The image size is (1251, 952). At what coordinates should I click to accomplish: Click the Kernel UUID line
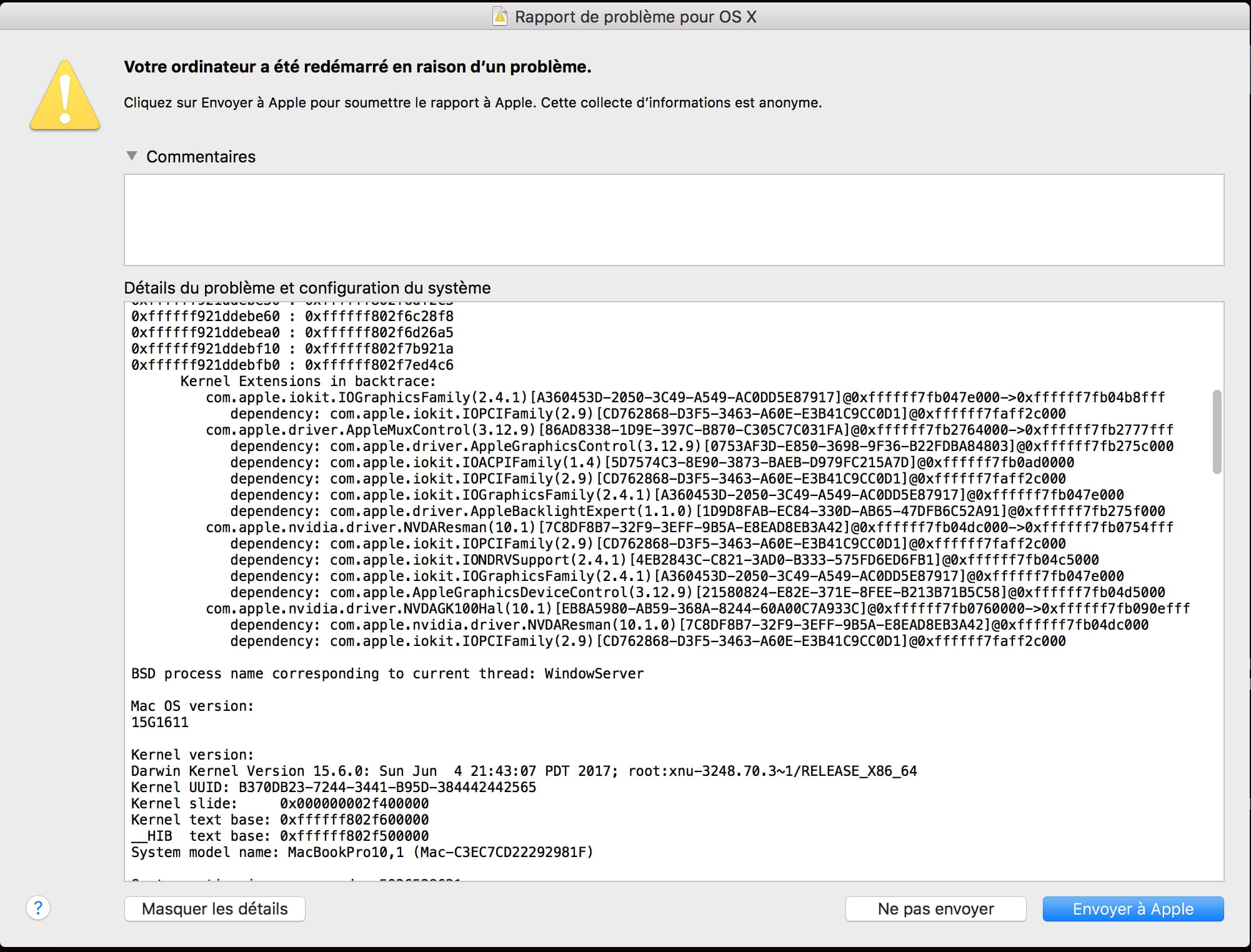tap(334, 787)
